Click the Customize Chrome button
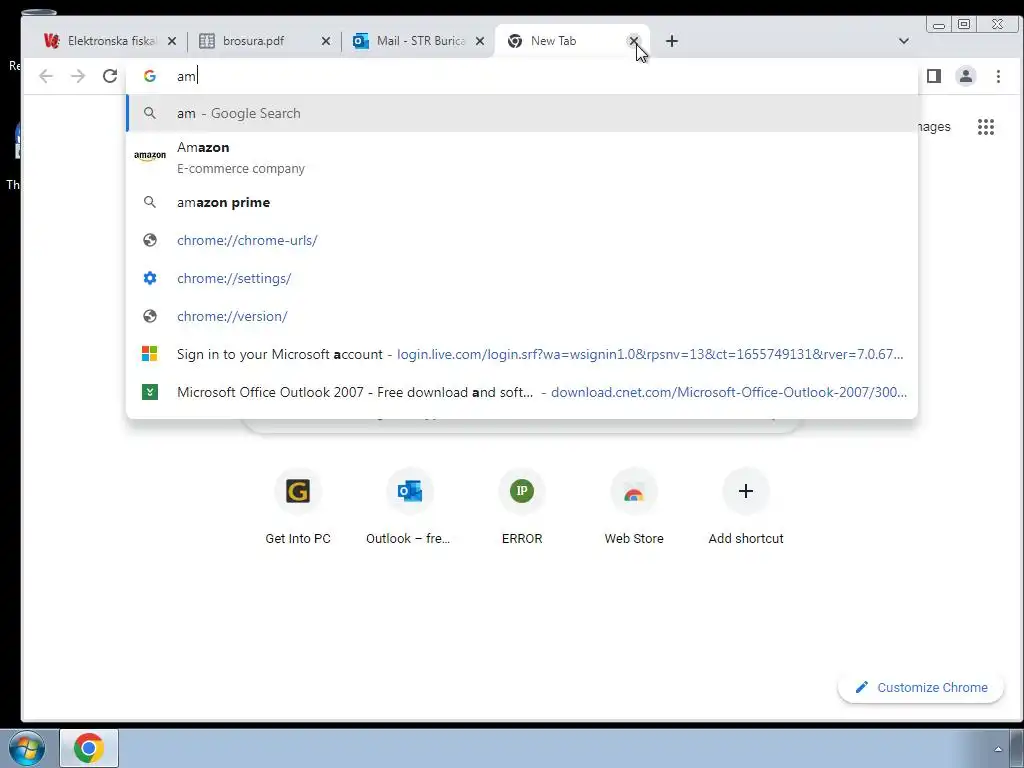 (921, 687)
